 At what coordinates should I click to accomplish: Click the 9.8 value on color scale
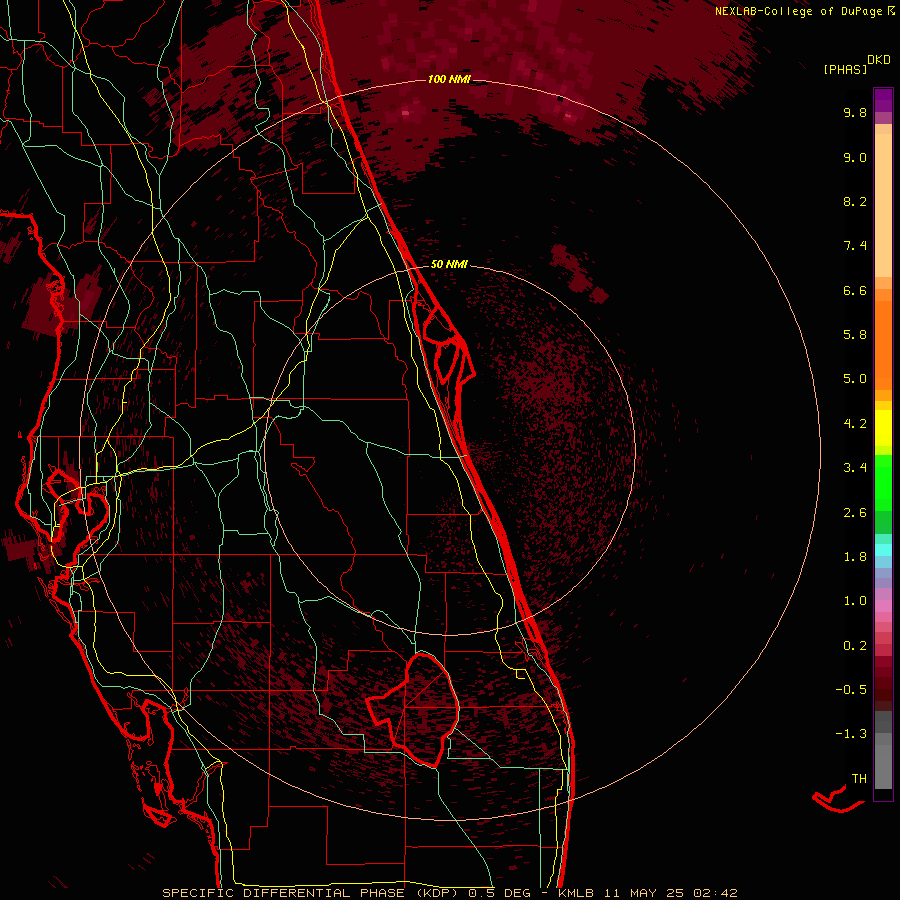pyautogui.click(x=855, y=112)
